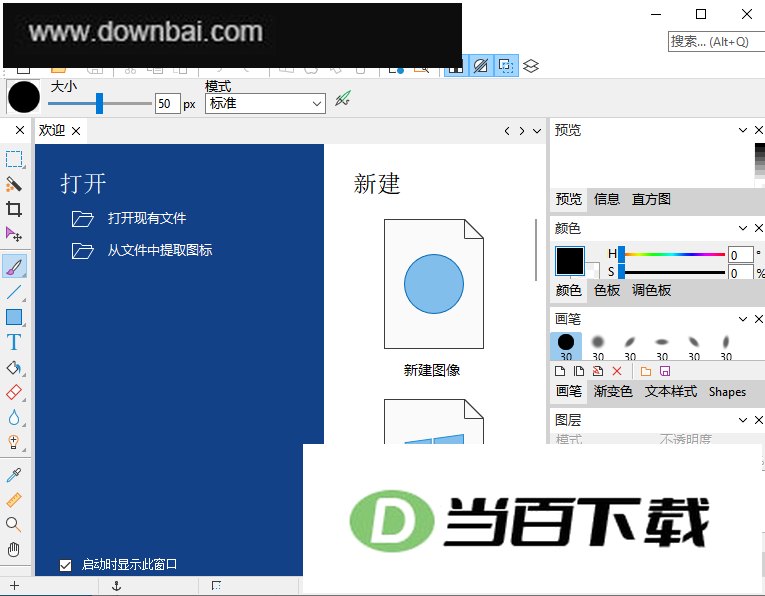The image size is (765, 596).
Task: Click the search box (Alt+Q)
Action: point(716,41)
